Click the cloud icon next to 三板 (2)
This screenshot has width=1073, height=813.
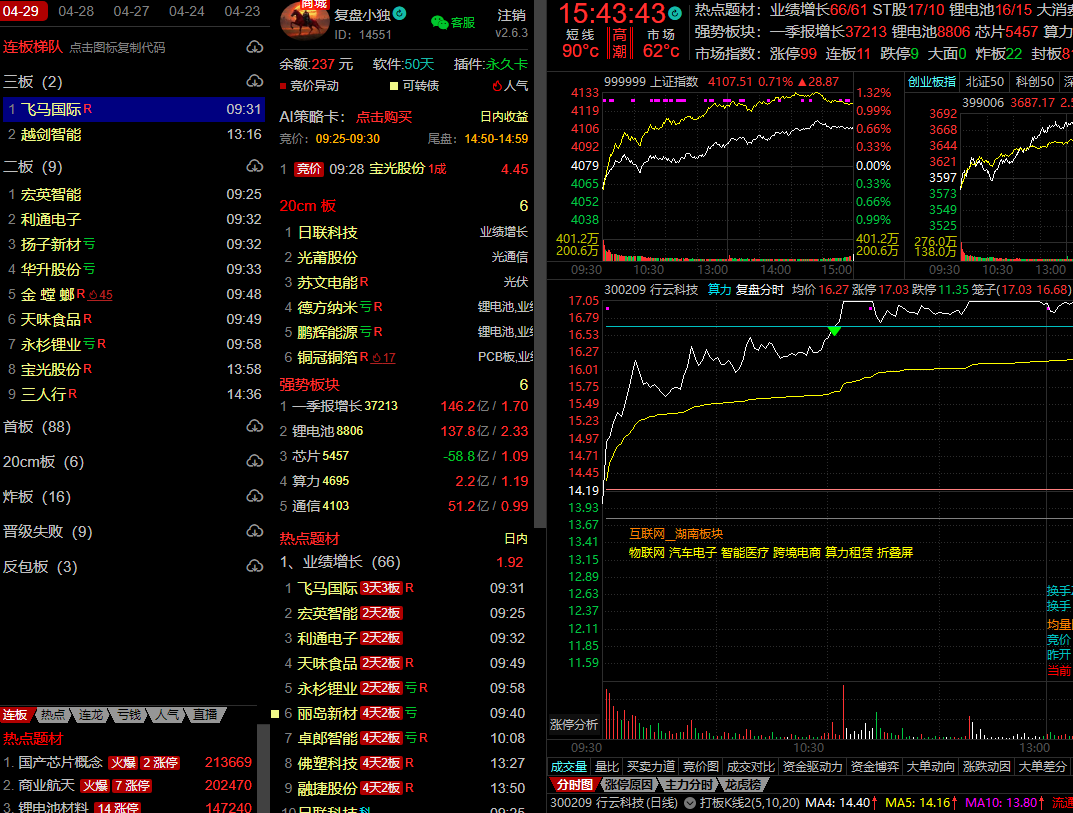point(254,82)
